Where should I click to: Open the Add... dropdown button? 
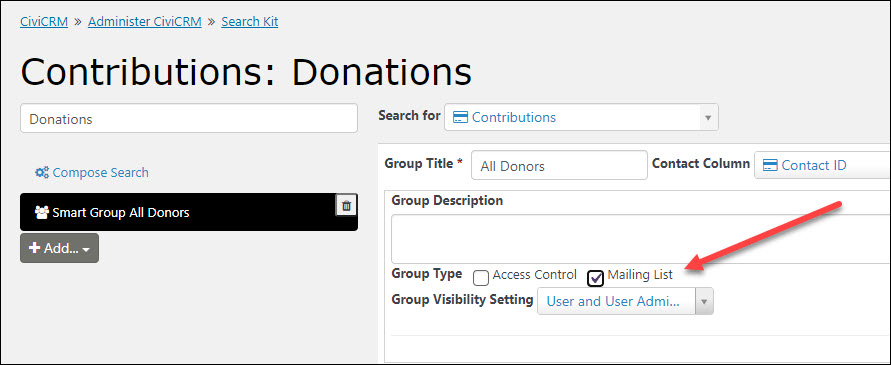tap(59, 248)
